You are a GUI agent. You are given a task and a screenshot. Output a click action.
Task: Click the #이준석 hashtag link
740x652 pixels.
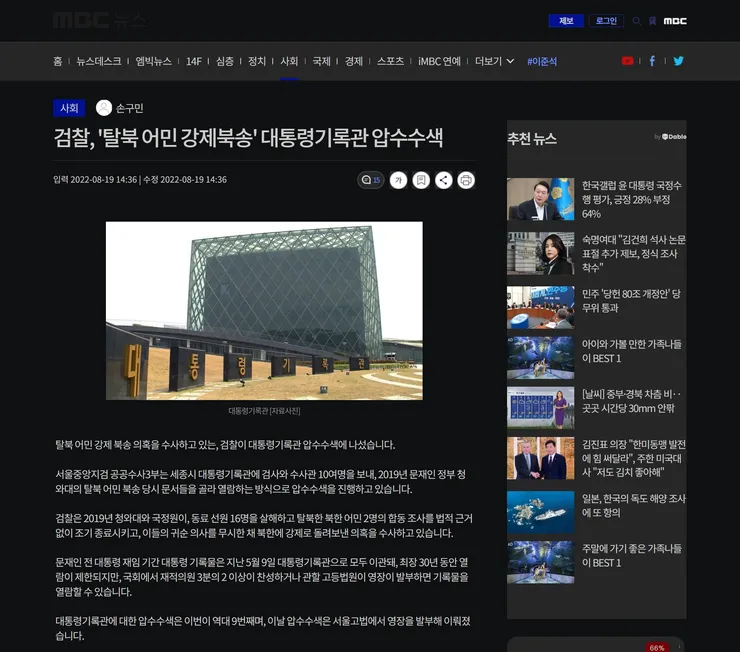tap(542, 61)
